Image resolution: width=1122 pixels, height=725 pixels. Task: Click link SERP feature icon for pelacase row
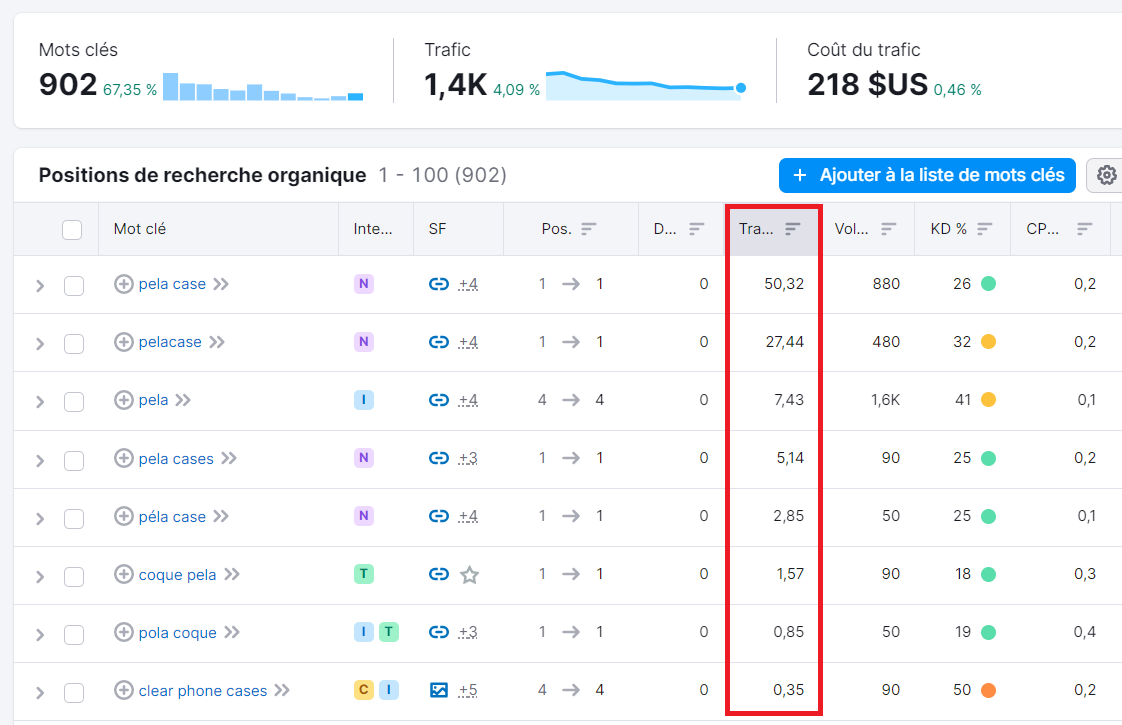click(x=438, y=342)
